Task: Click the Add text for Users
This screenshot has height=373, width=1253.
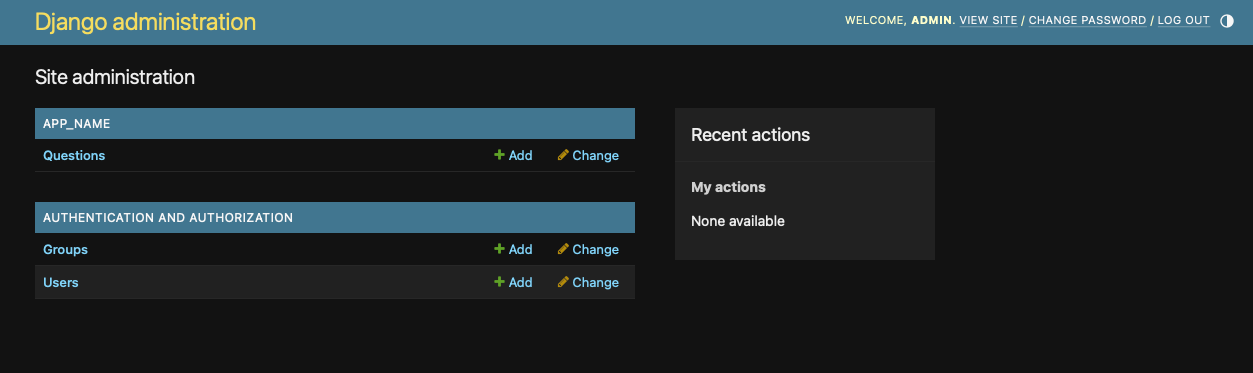Action: (x=520, y=282)
